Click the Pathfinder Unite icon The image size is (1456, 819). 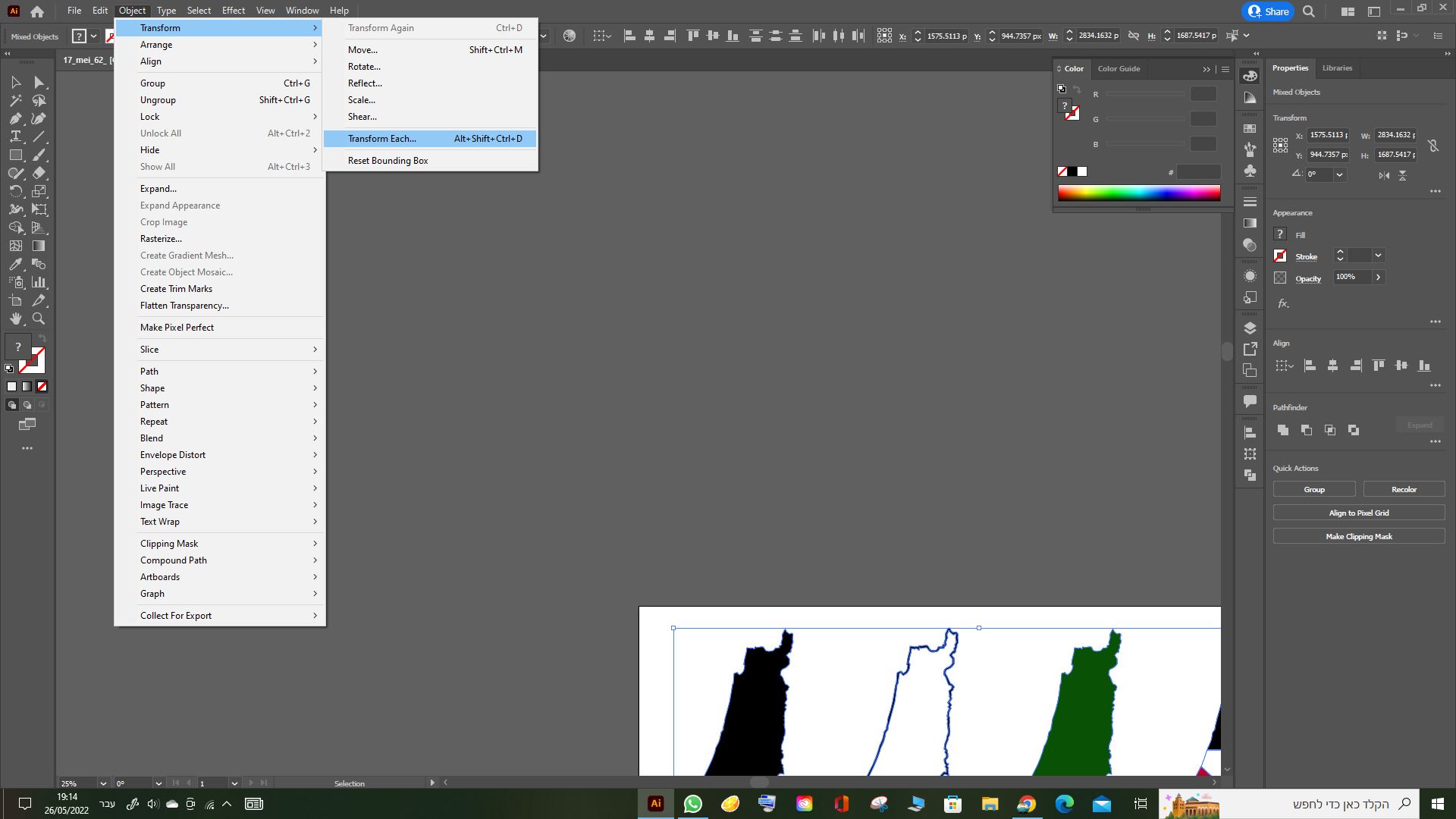click(x=1283, y=430)
